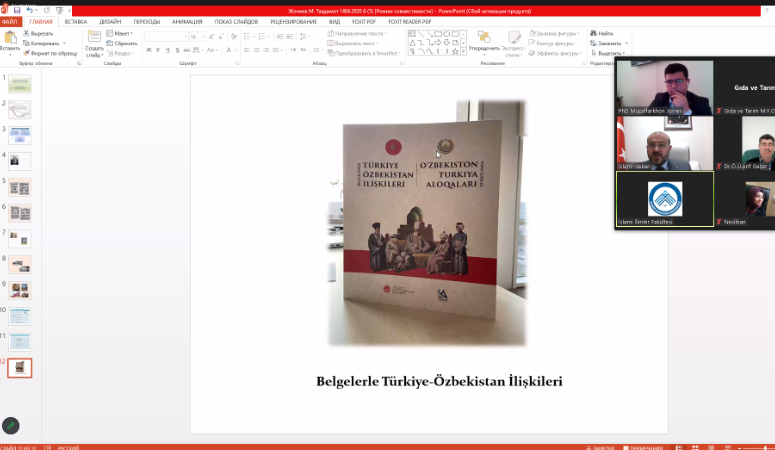The width and height of the screenshot is (775, 450).
Task: Click the decrease font size icon
Action: (x=221, y=37)
